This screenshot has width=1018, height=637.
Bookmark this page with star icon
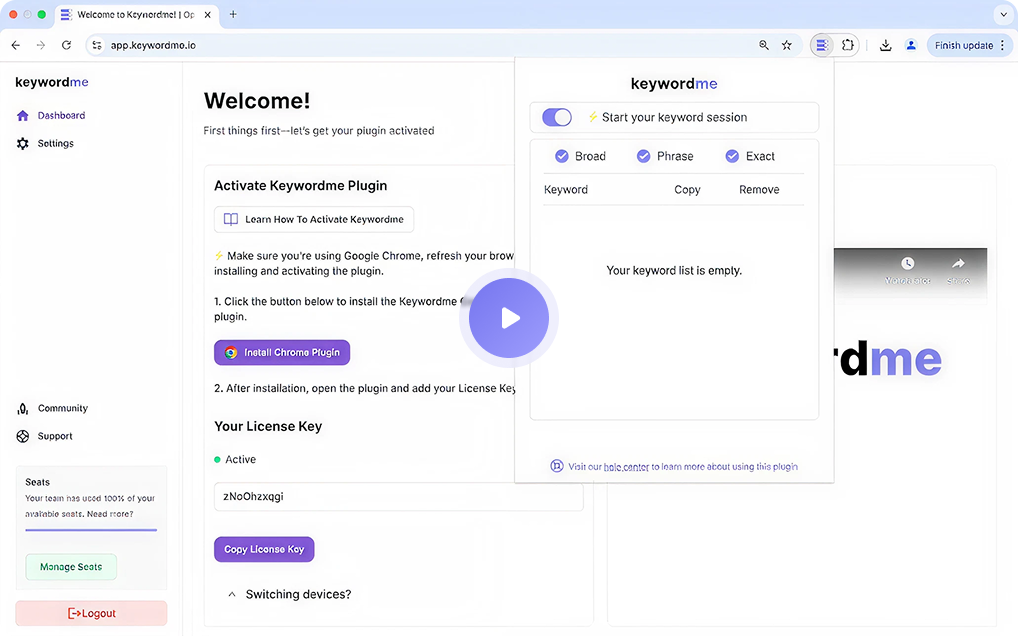point(787,45)
